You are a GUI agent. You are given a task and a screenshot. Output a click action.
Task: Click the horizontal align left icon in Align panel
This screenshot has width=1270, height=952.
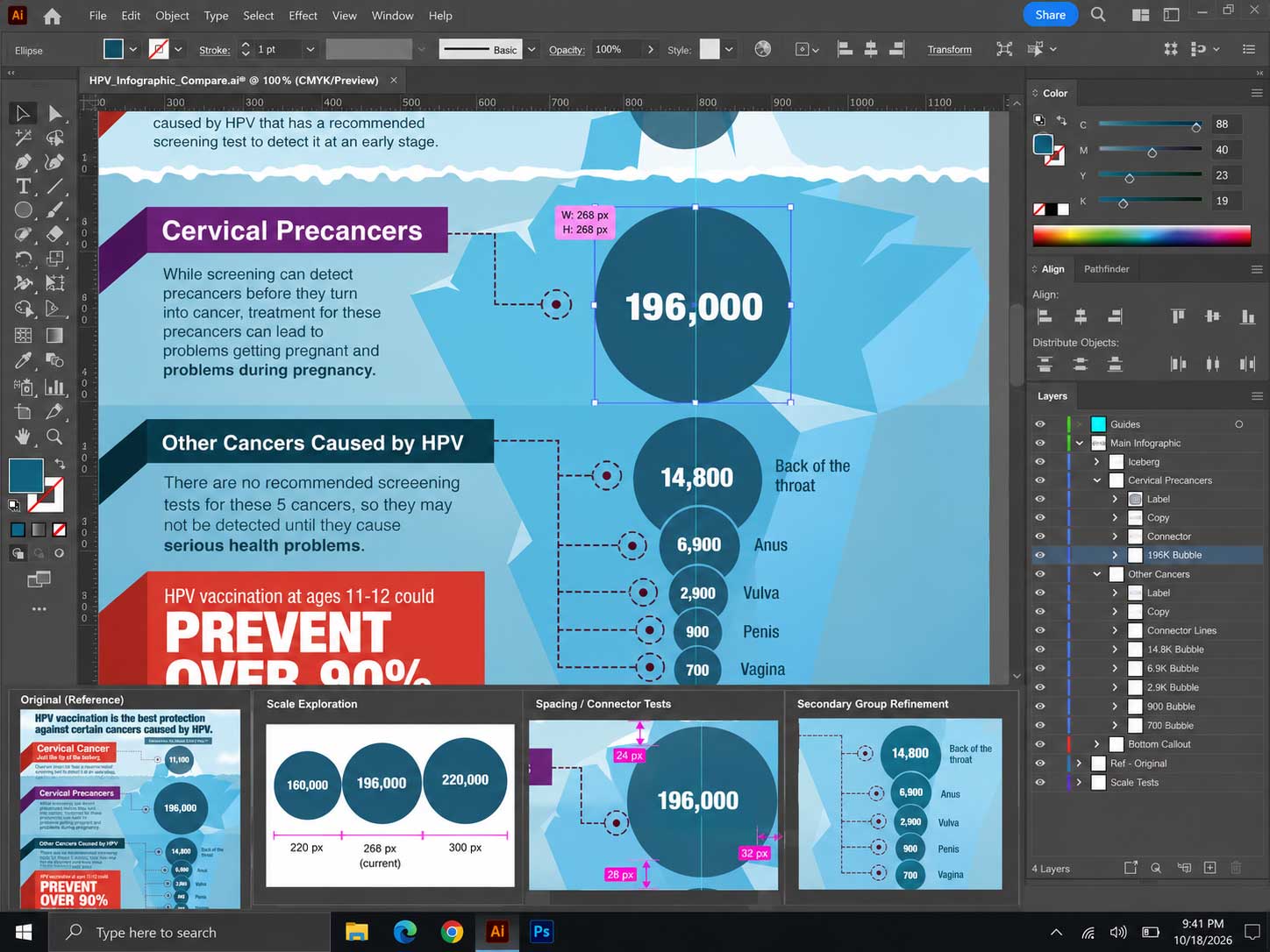click(x=1045, y=316)
